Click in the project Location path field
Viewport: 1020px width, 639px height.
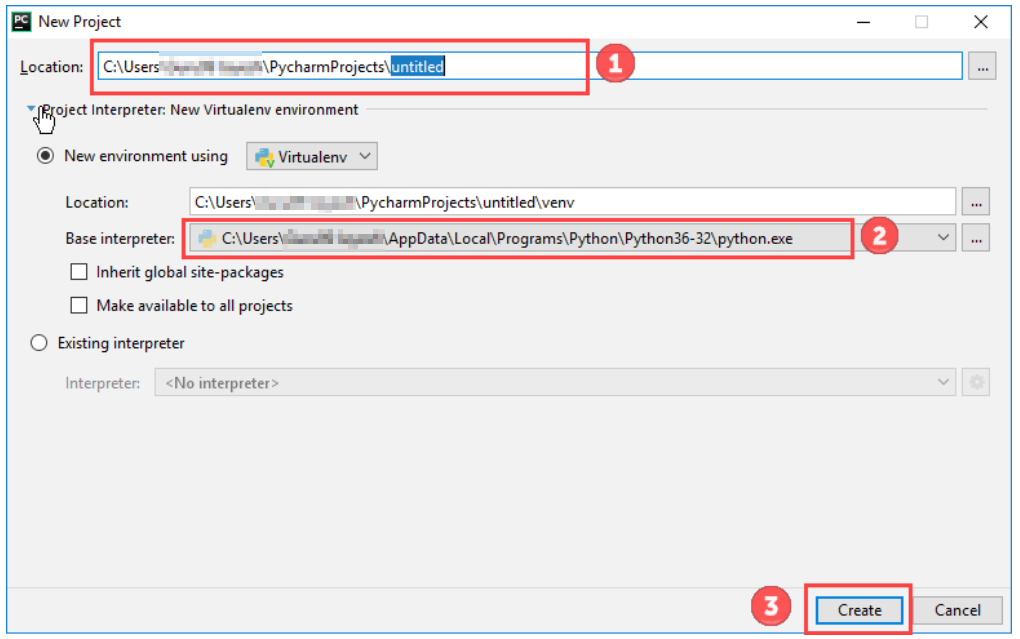click(x=530, y=66)
